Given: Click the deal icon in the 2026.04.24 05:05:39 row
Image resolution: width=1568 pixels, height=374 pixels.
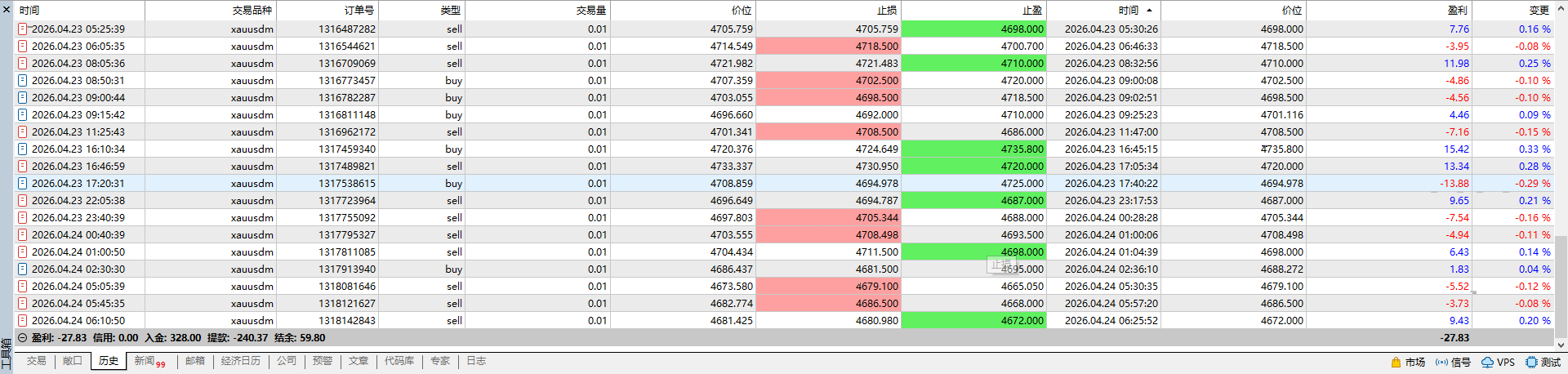Looking at the screenshot, I should [x=23, y=287].
